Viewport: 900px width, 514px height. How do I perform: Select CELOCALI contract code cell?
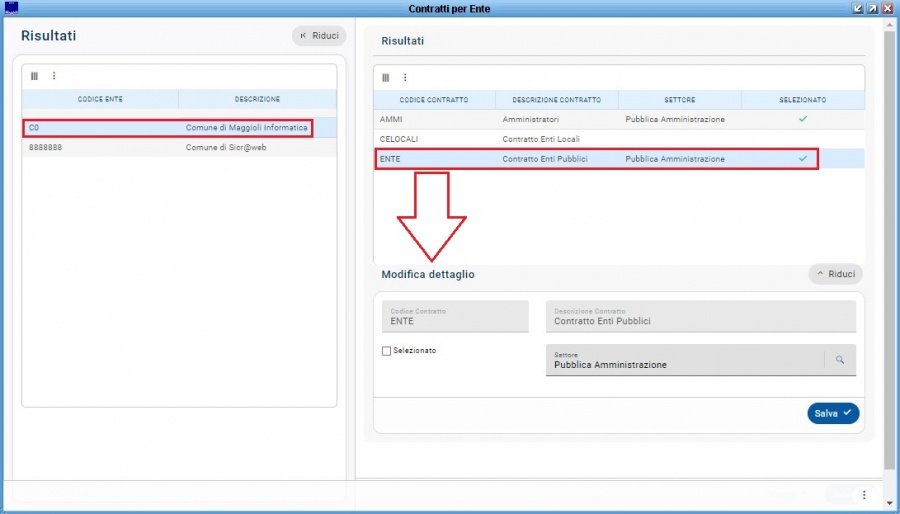[x=399, y=139]
